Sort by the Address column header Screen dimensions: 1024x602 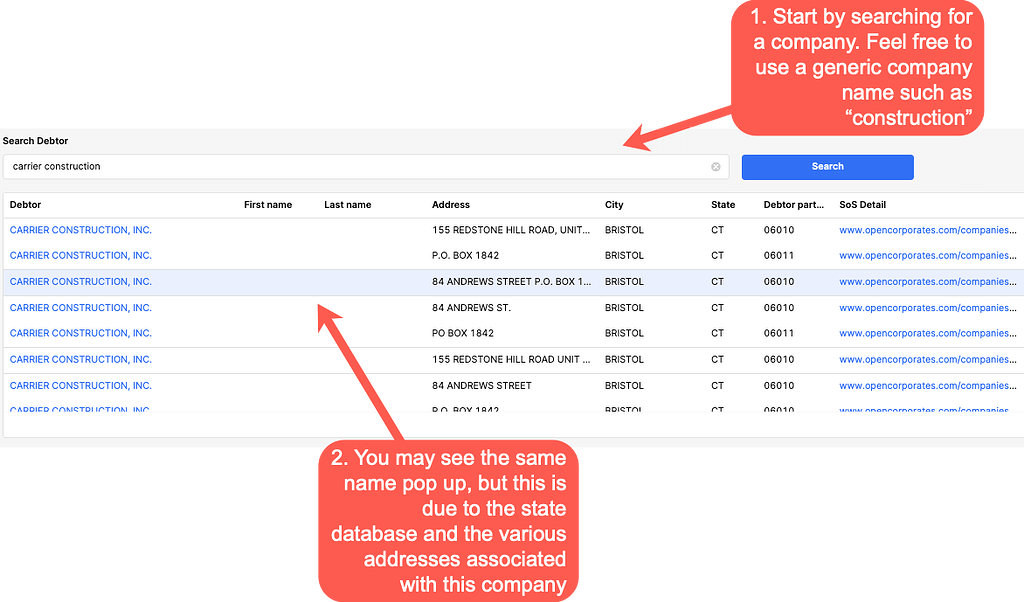point(450,205)
